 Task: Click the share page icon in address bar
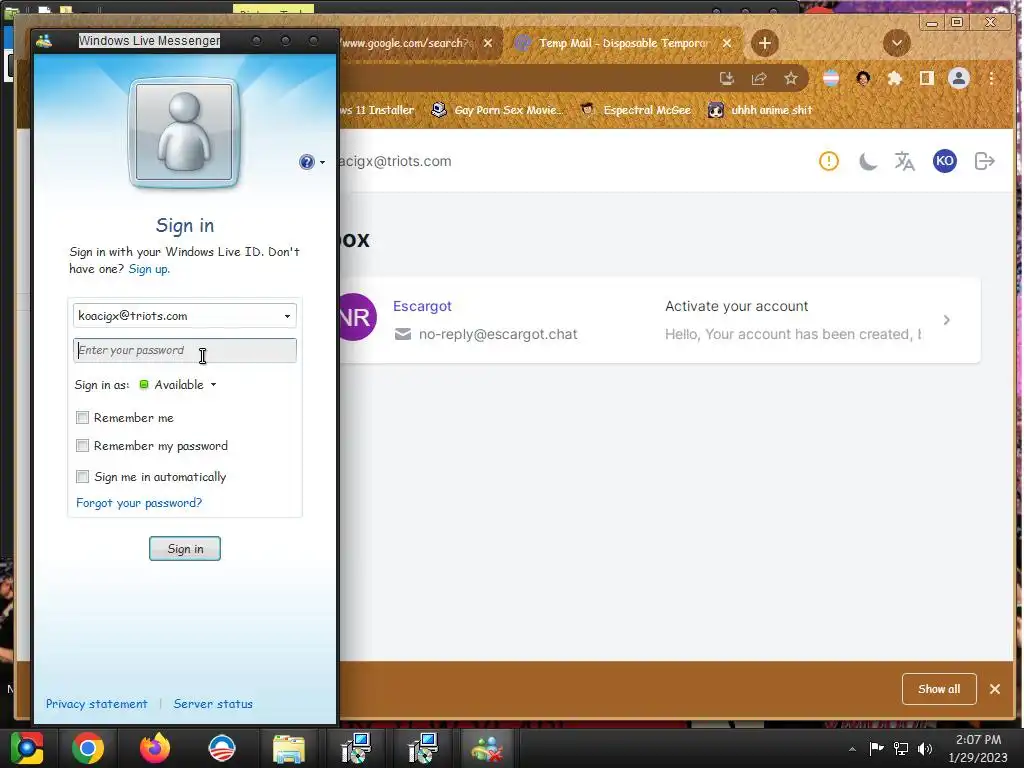click(759, 79)
